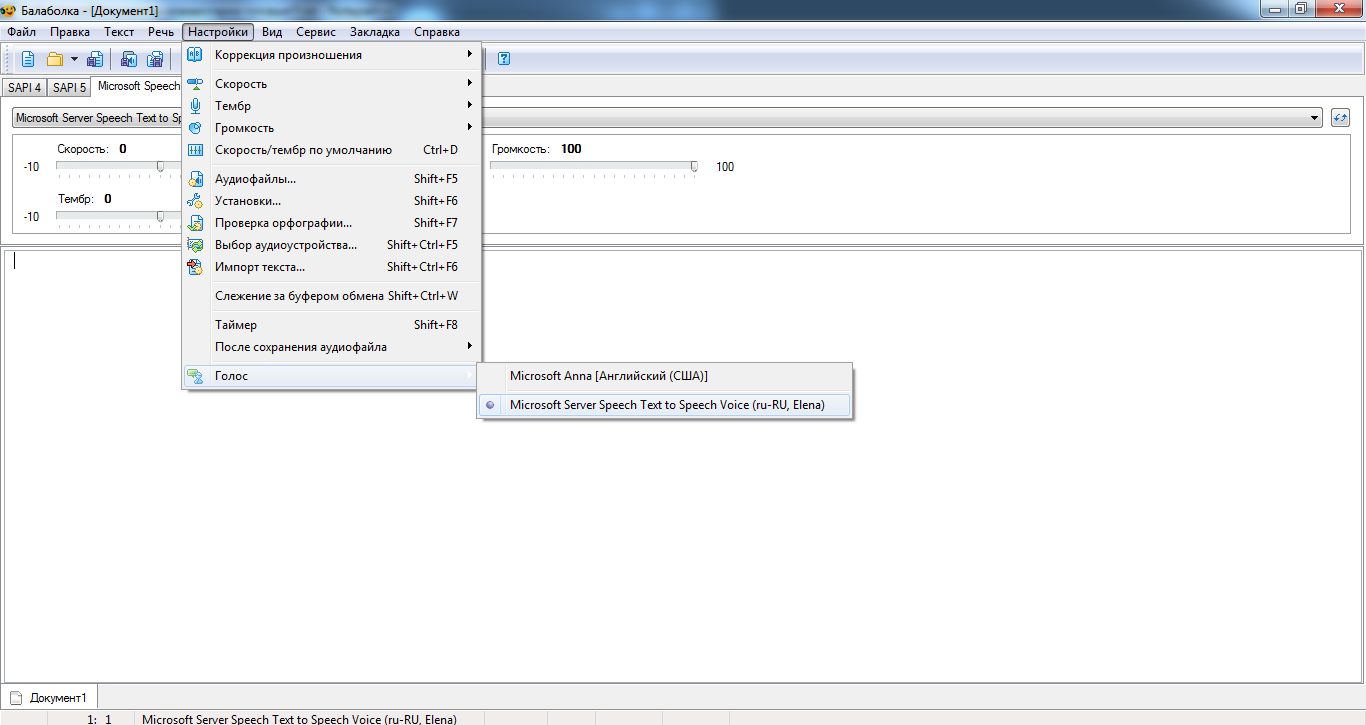Select the Microsoft Speech Platform tab
Viewport: 1366px width, 725px height.
pyautogui.click(x=137, y=86)
